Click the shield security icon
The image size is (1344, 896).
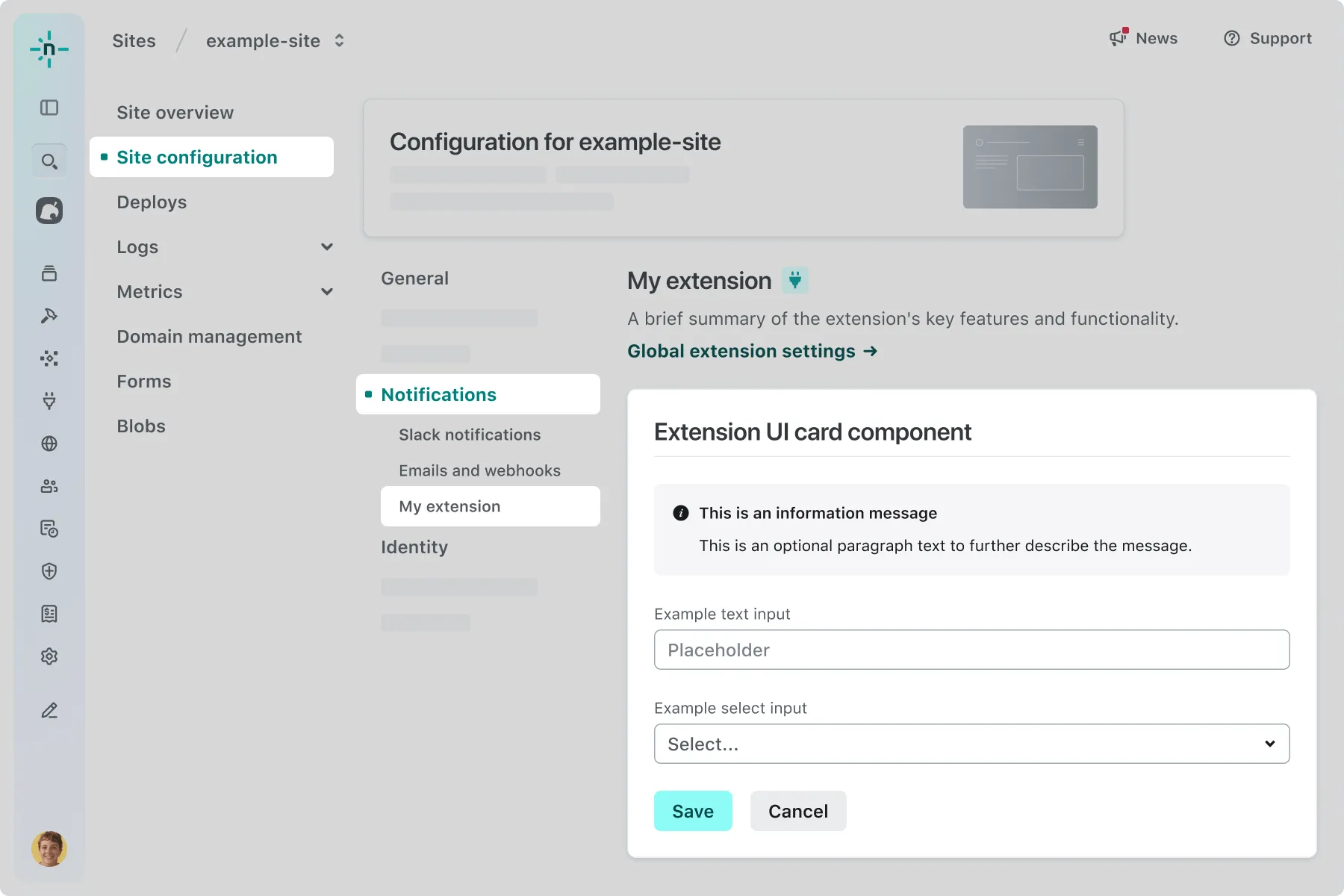coord(49,571)
